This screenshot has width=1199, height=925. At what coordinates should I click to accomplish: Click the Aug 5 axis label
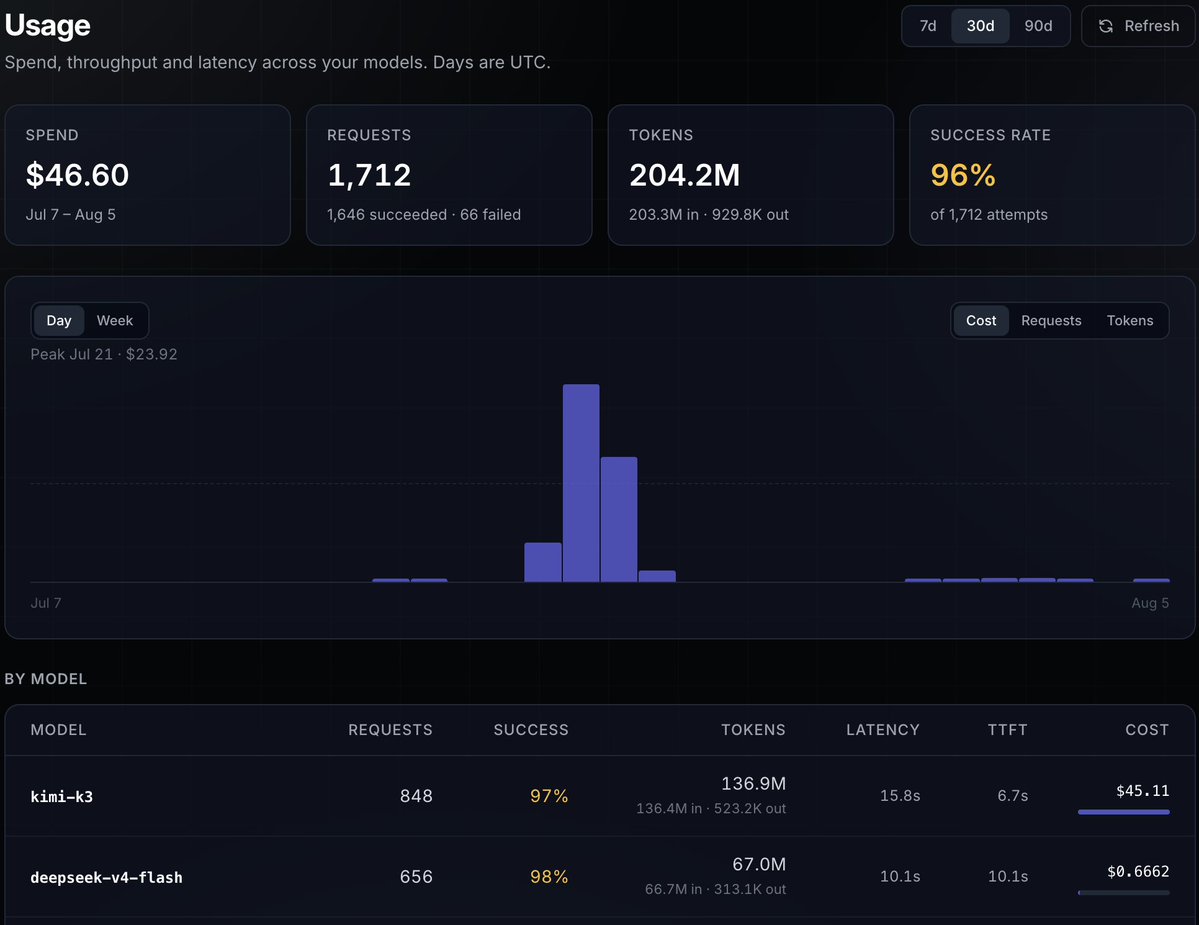pos(1150,603)
